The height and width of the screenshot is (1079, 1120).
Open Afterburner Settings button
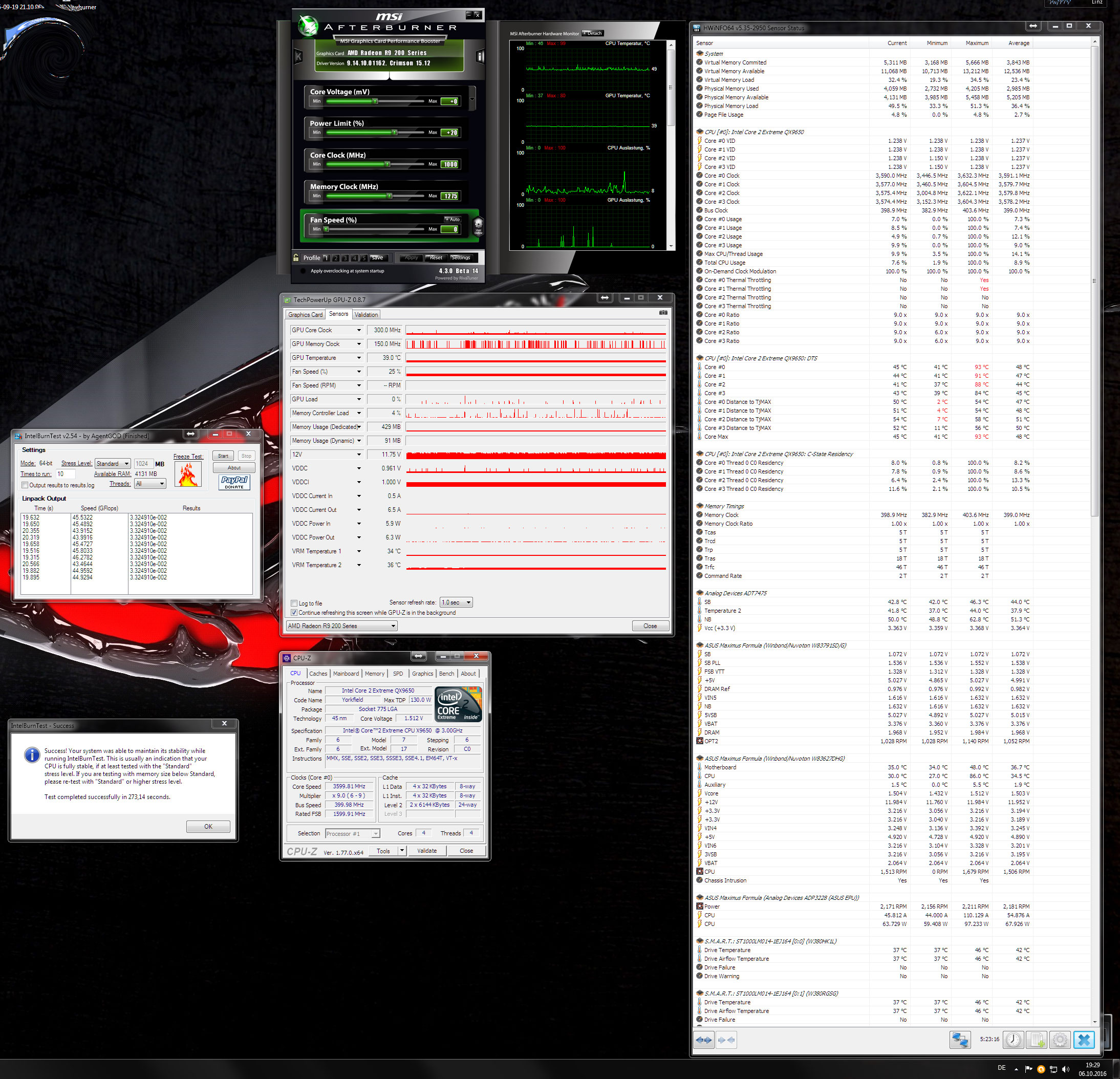[x=461, y=258]
